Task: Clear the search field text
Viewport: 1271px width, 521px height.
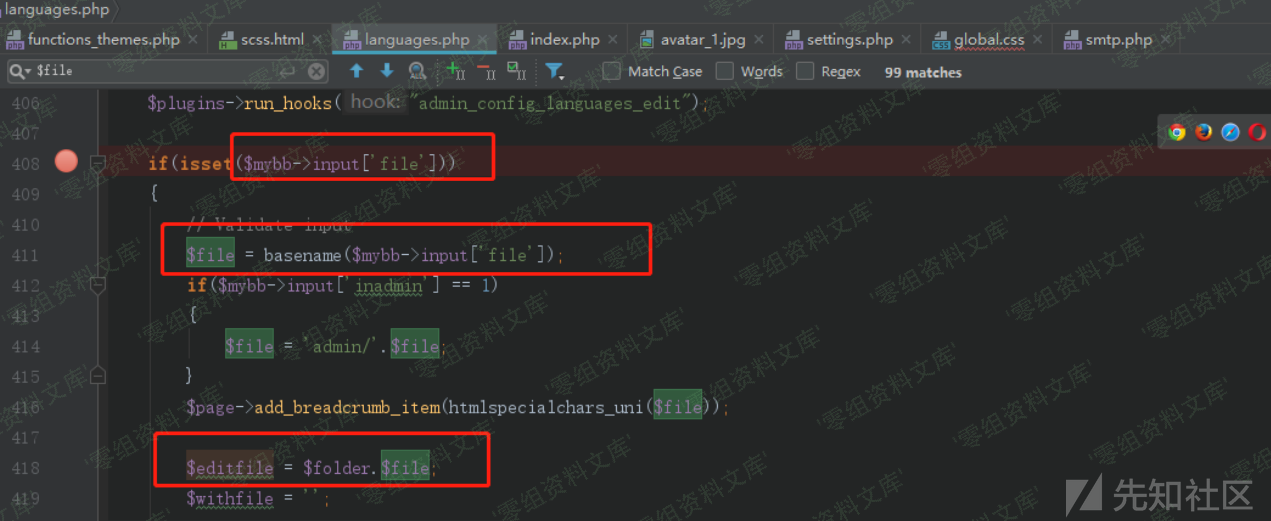Action: [x=316, y=71]
